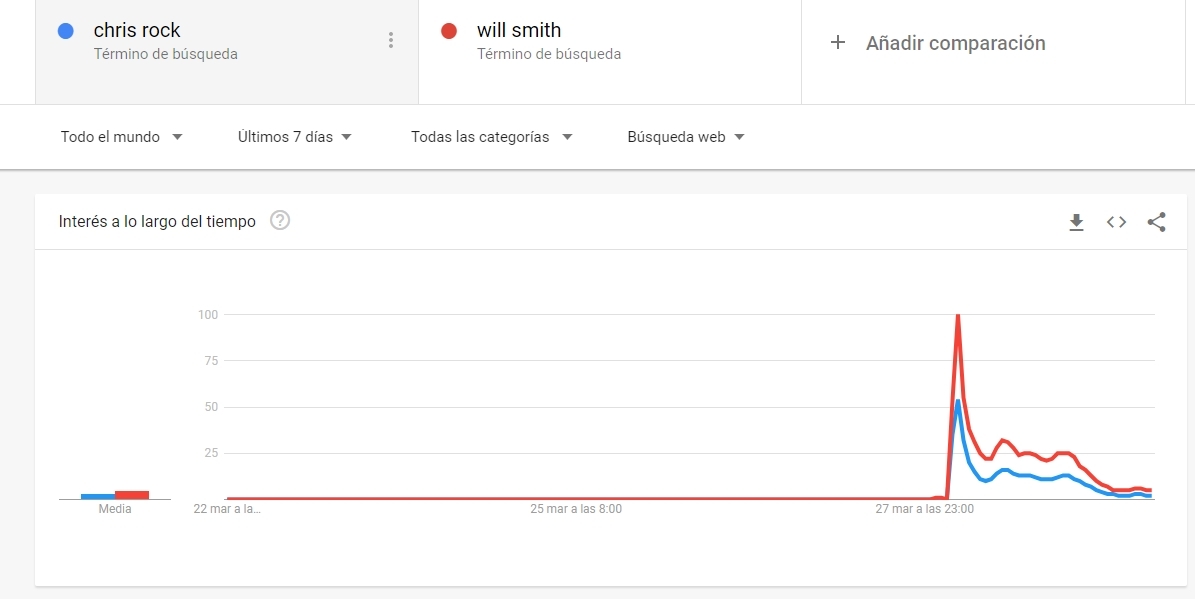This screenshot has width=1195, height=599.
Task: Expand the Todas las categorías dropdown
Action: tap(491, 137)
